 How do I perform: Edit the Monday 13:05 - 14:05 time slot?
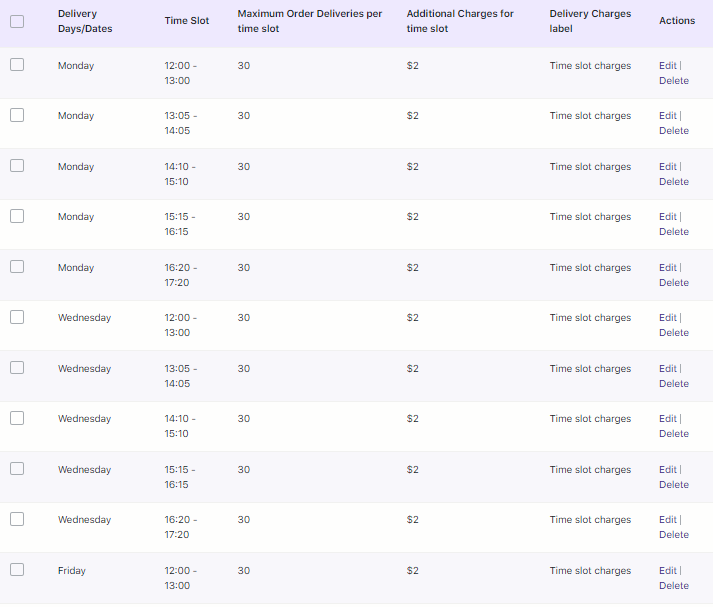(667, 116)
